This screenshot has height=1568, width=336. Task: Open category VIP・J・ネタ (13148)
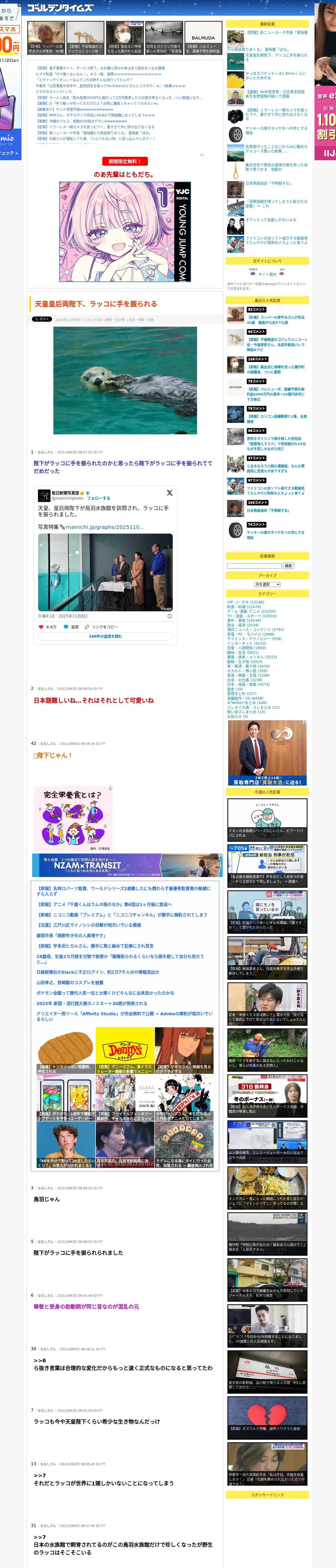pos(246,602)
